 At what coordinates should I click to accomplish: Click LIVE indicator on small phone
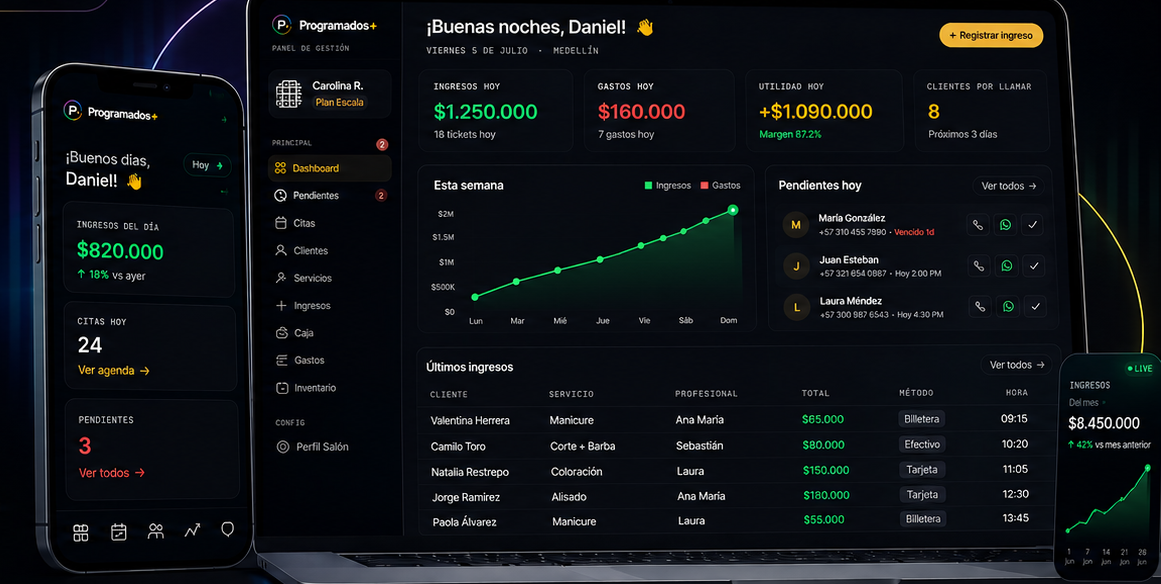[x=1139, y=369]
